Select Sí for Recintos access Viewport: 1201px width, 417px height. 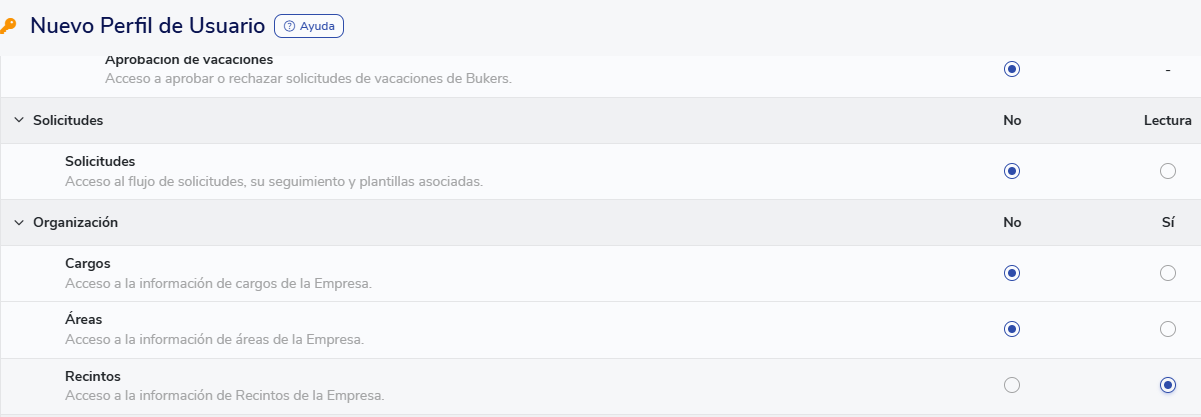pyautogui.click(x=1167, y=385)
